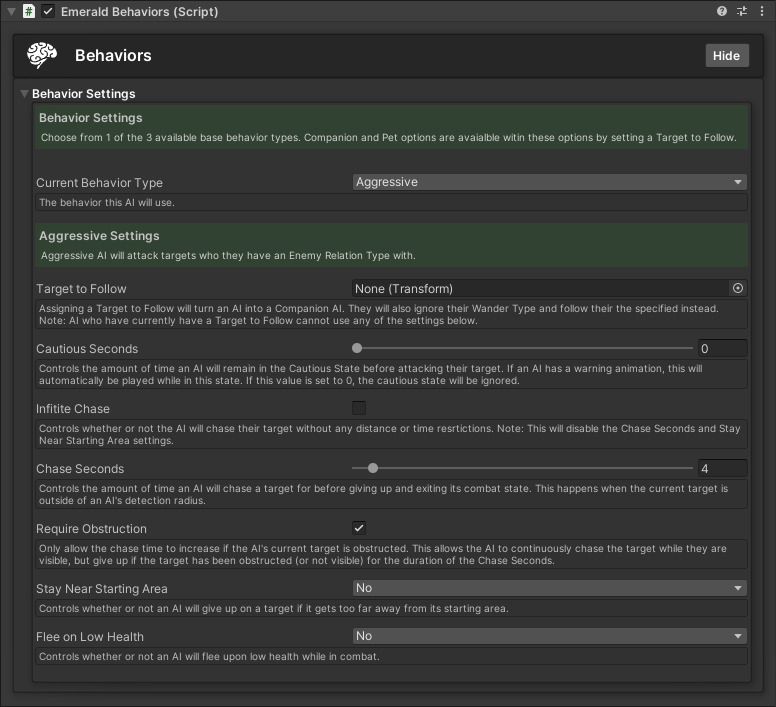This screenshot has height=707, width=776.
Task: Click the Hide button
Action: coord(726,55)
